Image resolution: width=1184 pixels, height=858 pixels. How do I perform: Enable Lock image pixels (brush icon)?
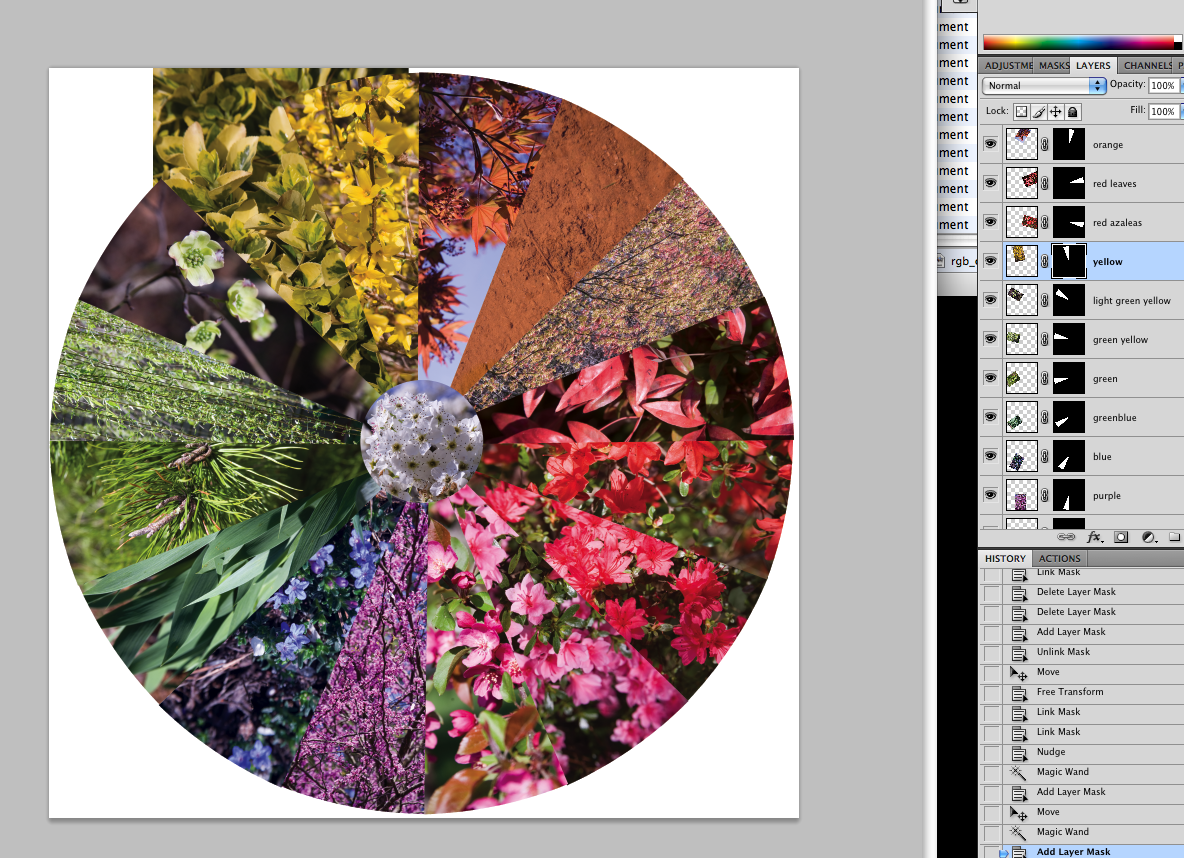(1038, 112)
